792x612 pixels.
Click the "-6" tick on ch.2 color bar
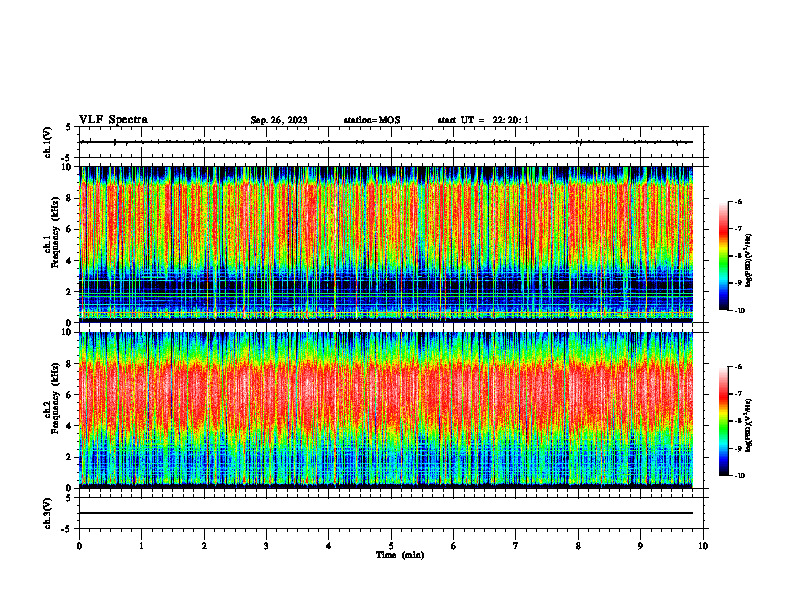coord(738,367)
